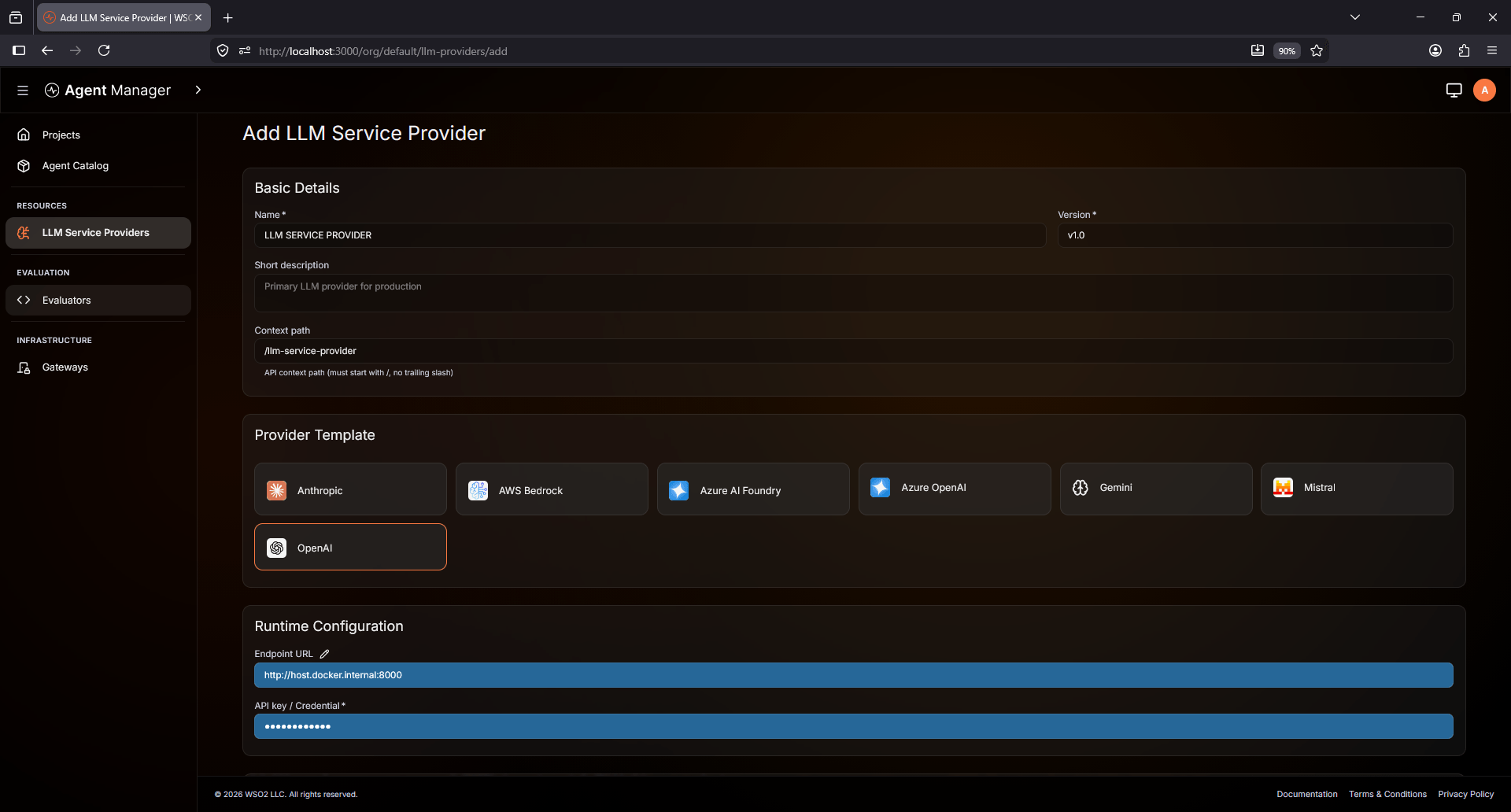Edit Endpoint URL with pencil icon

(324, 654)
